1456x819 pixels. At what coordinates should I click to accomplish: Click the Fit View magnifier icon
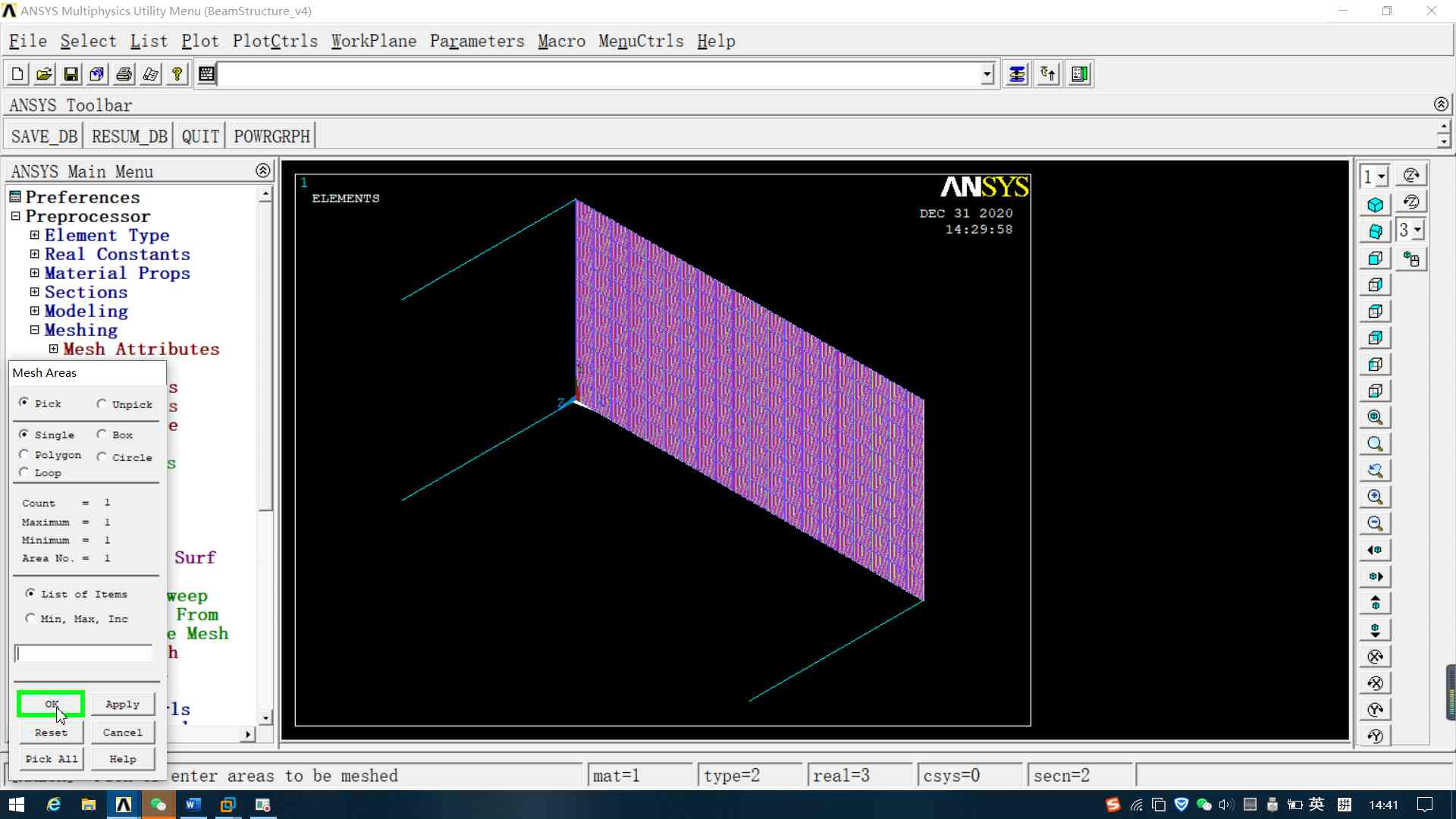[1374, 417]
